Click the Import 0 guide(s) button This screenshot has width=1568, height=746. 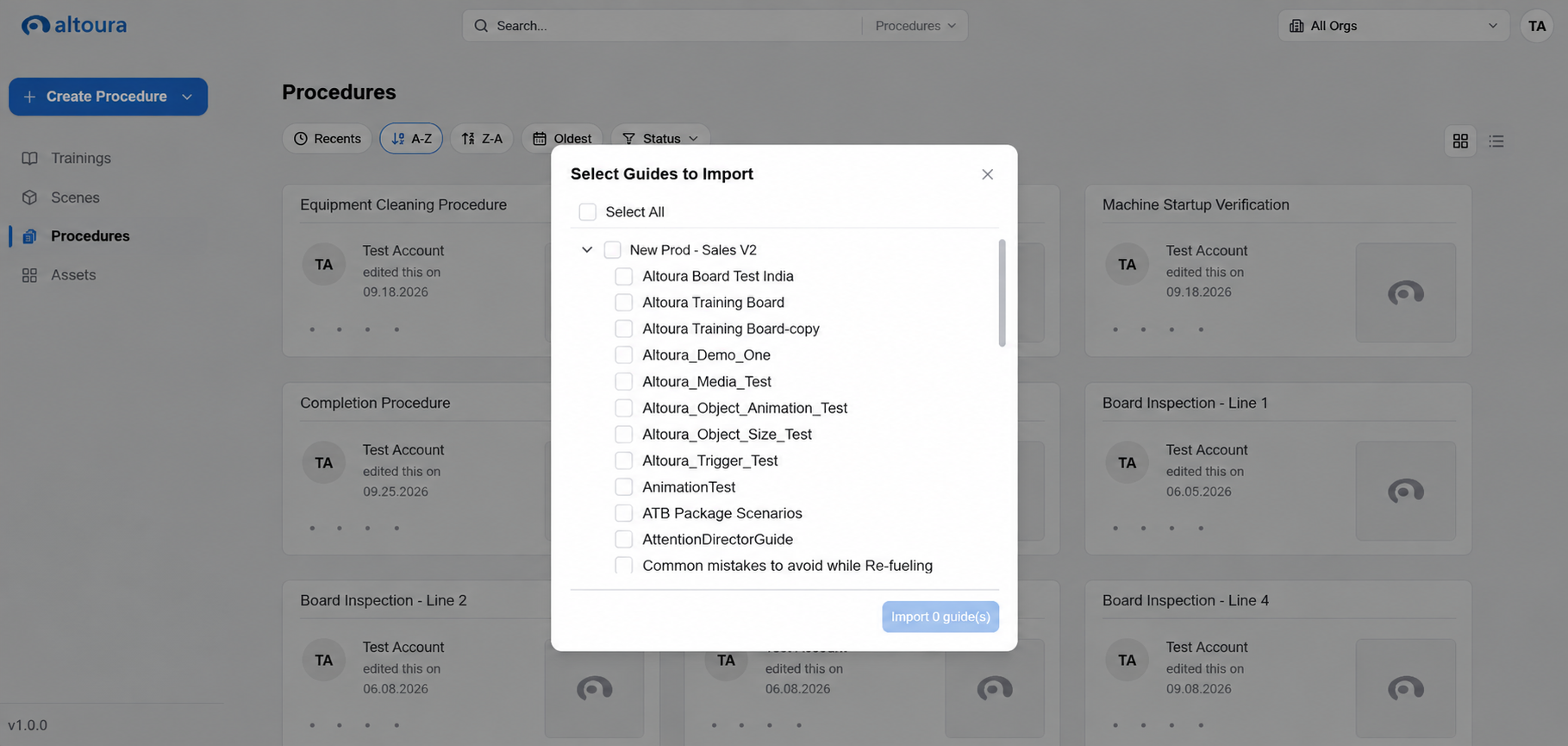940,617
